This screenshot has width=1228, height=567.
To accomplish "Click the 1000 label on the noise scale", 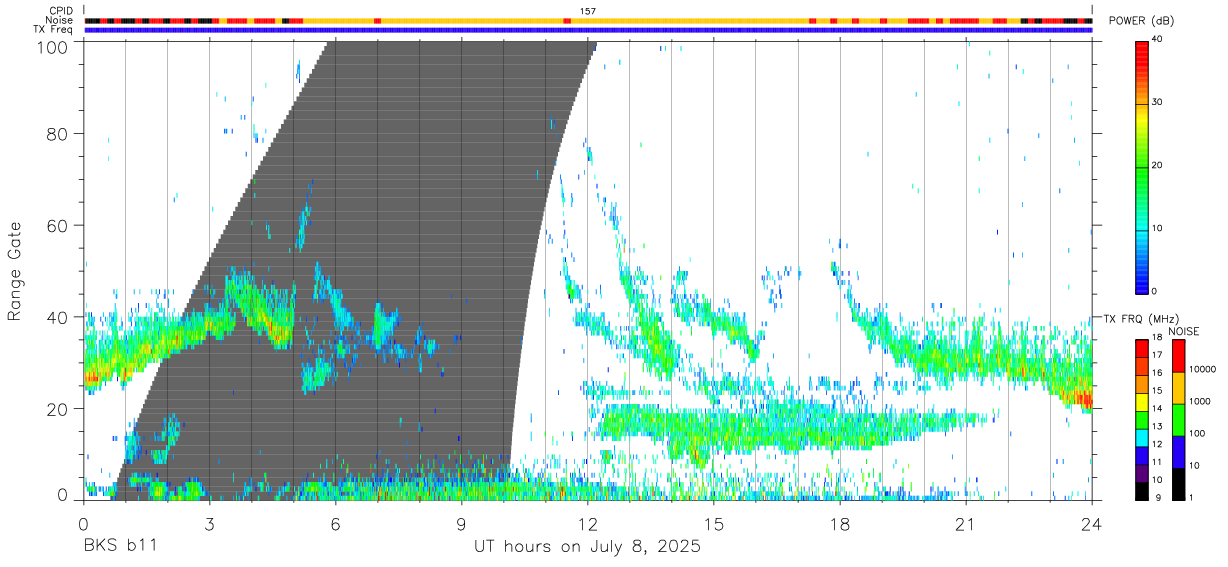I will point(1200,401).
